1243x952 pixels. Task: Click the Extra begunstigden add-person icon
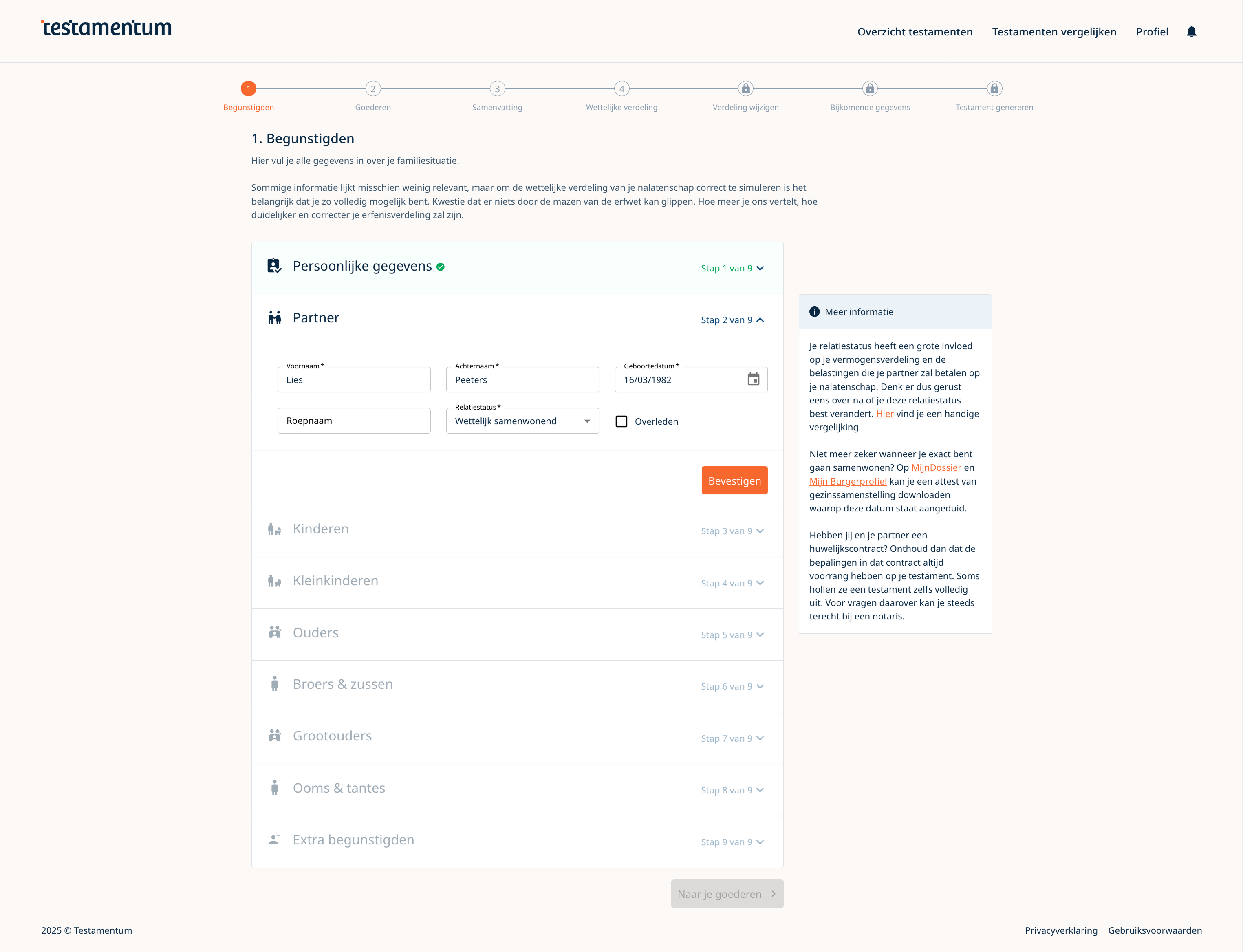274,840
